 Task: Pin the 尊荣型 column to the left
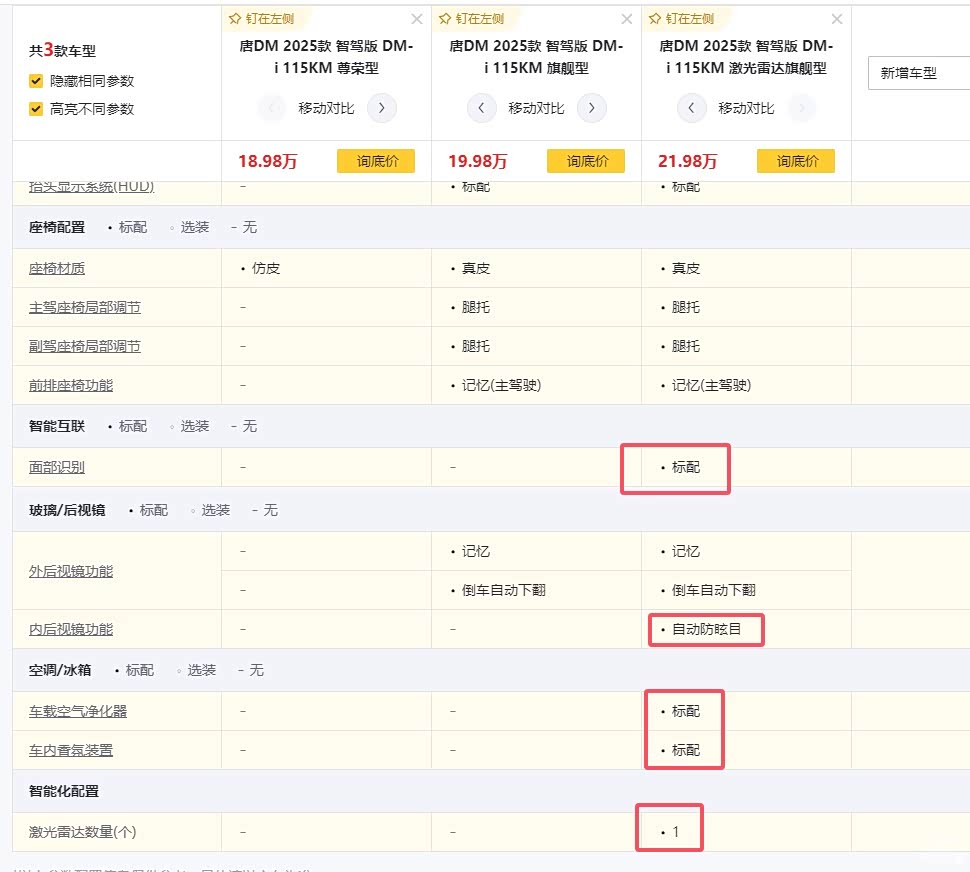[x=261, y=18]
